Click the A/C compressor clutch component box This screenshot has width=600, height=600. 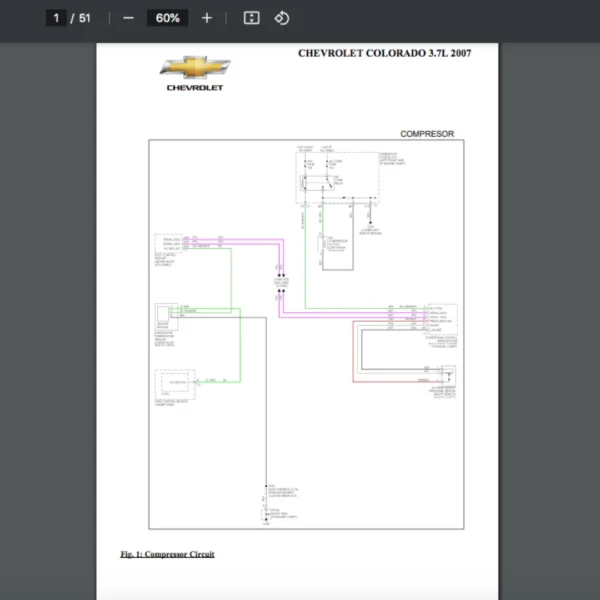point(335,252)
